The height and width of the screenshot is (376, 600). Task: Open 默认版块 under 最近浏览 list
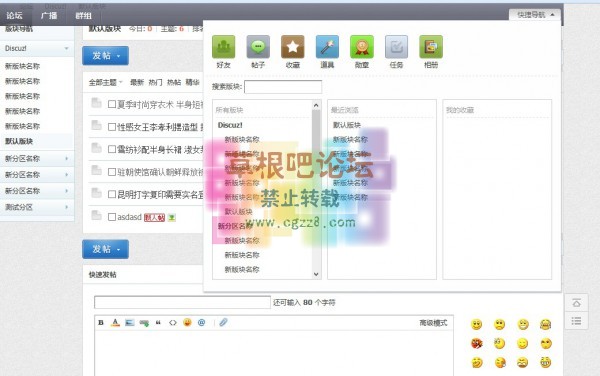(x=347, y=125)
